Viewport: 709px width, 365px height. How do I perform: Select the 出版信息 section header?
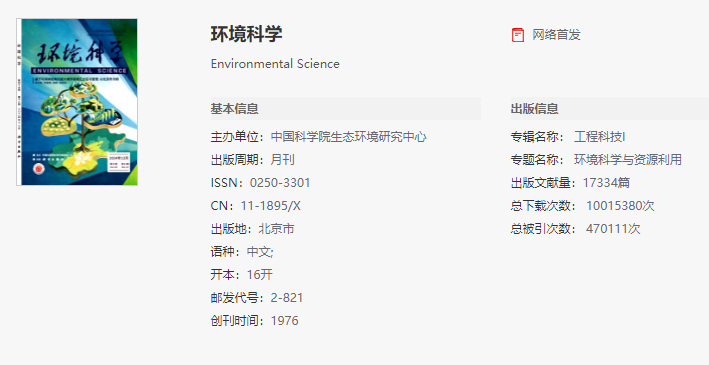tap(534, 109)
